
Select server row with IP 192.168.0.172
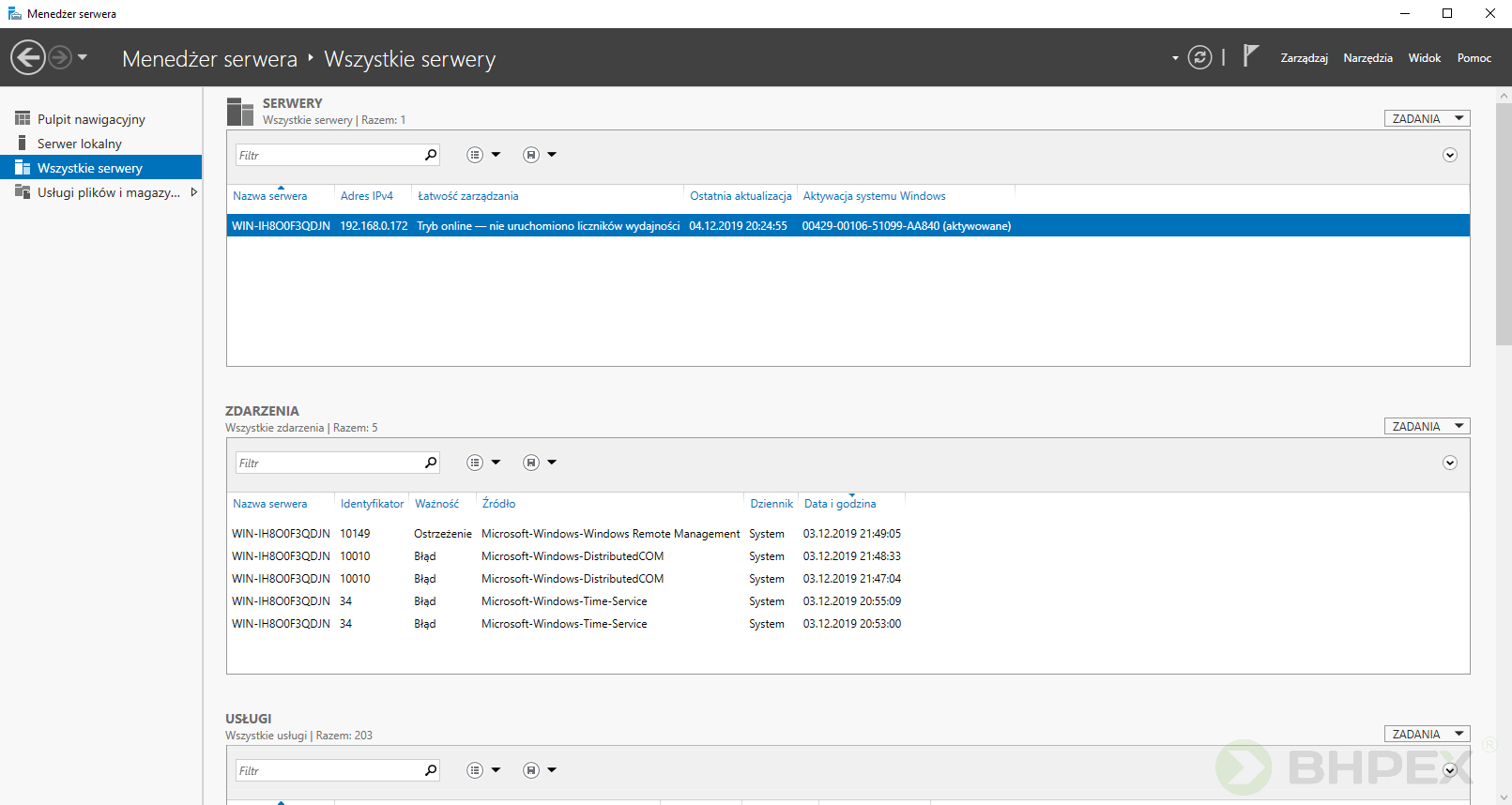(848, 225)
